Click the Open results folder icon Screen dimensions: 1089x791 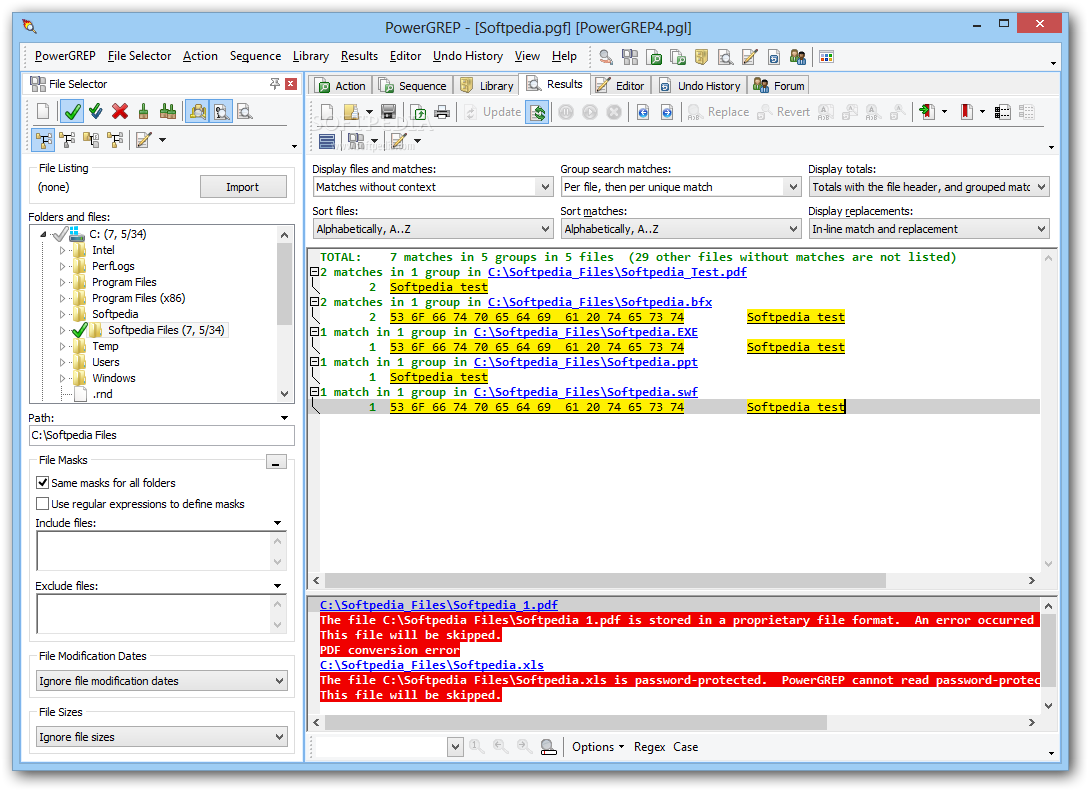pos(351,112)
